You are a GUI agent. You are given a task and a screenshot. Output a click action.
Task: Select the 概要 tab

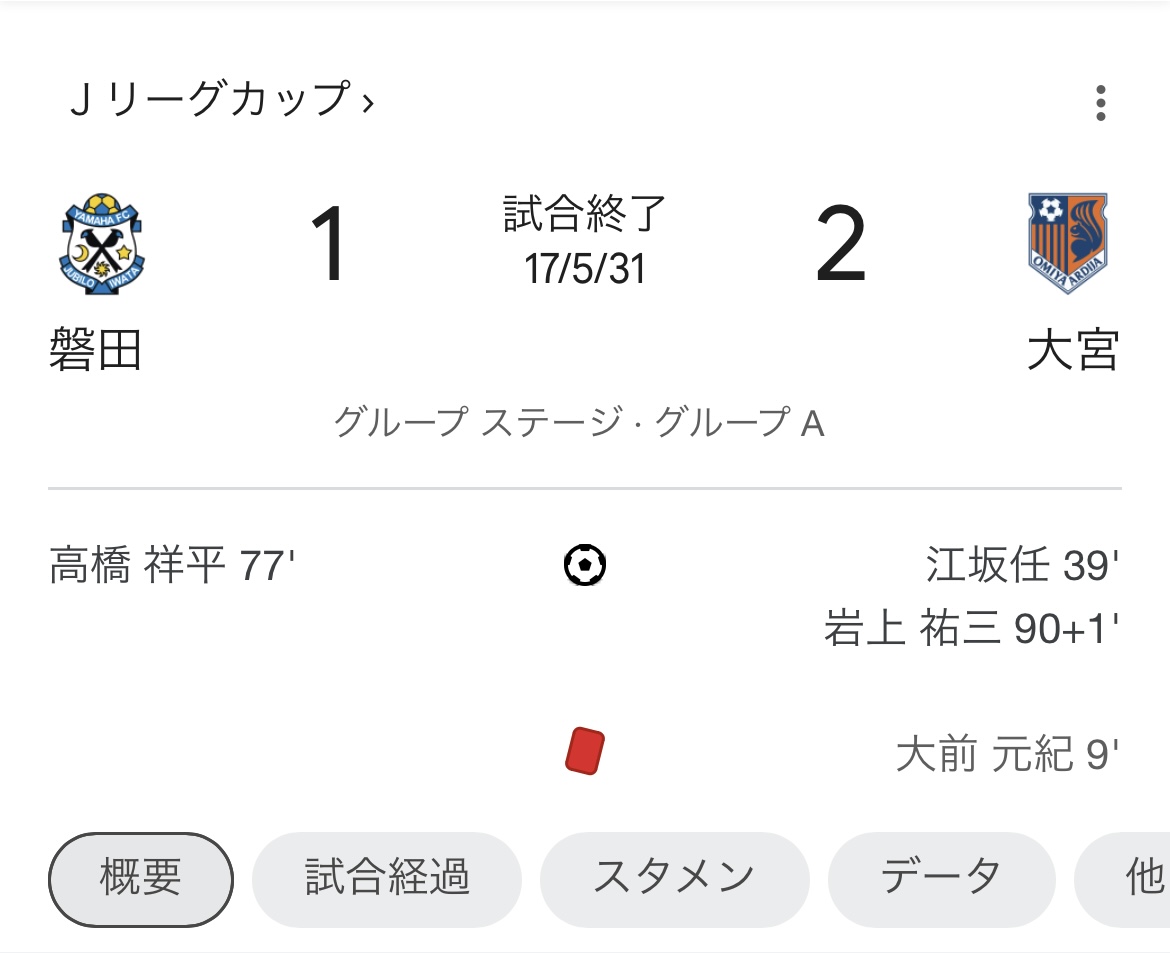pos(141,880)
